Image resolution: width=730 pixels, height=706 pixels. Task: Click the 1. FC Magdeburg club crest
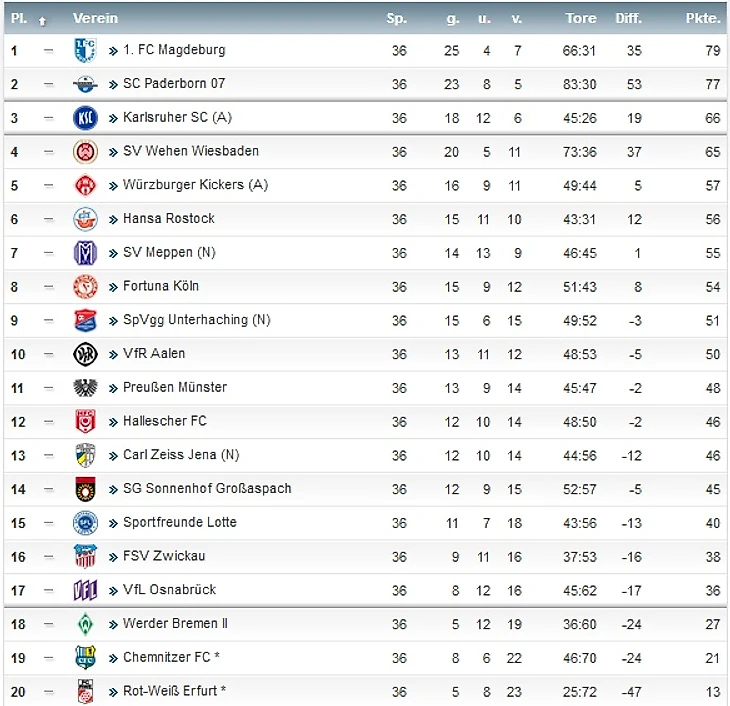click(x=85, y=50)
